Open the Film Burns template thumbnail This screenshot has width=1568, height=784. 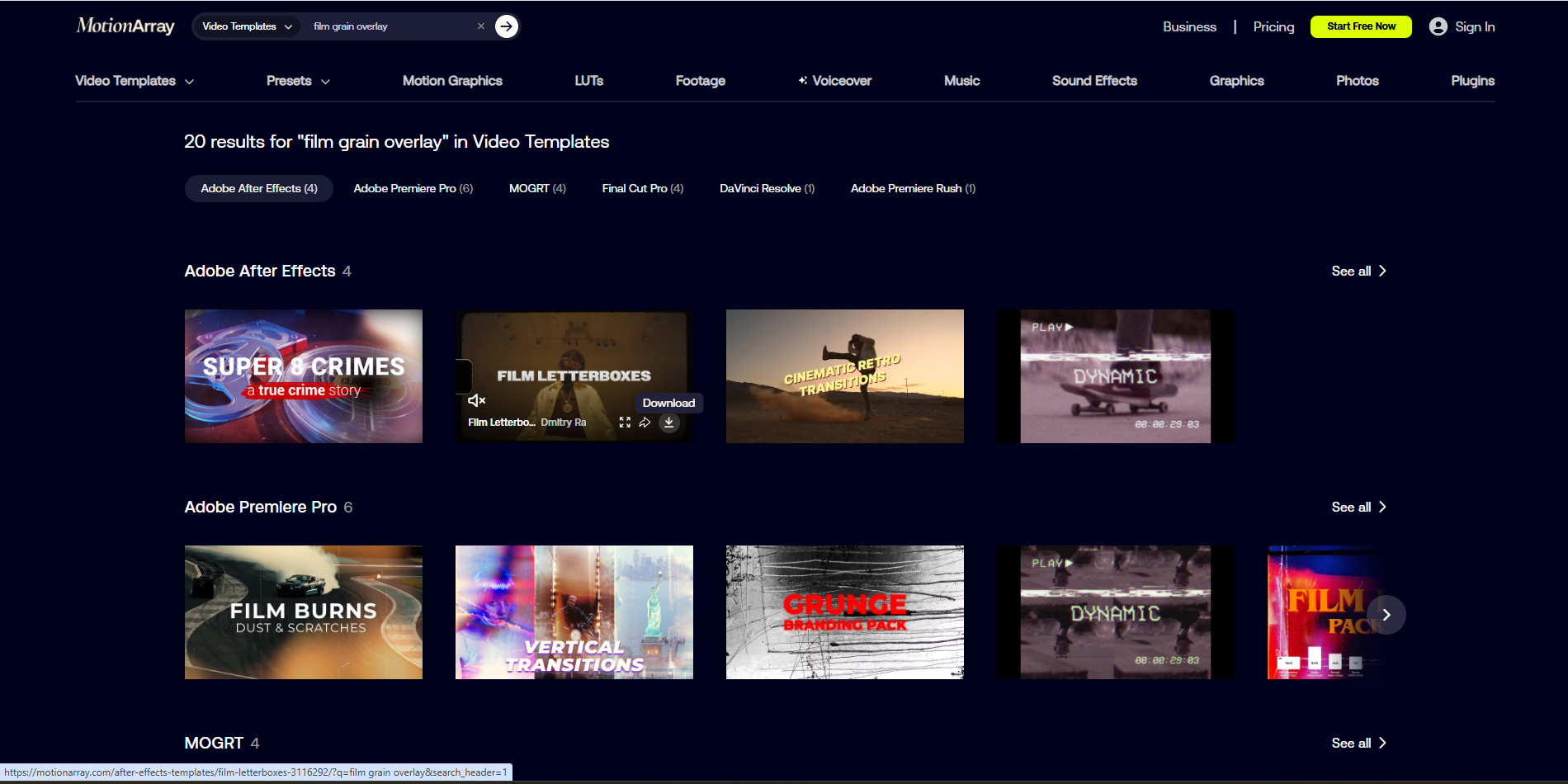(303, 612)
